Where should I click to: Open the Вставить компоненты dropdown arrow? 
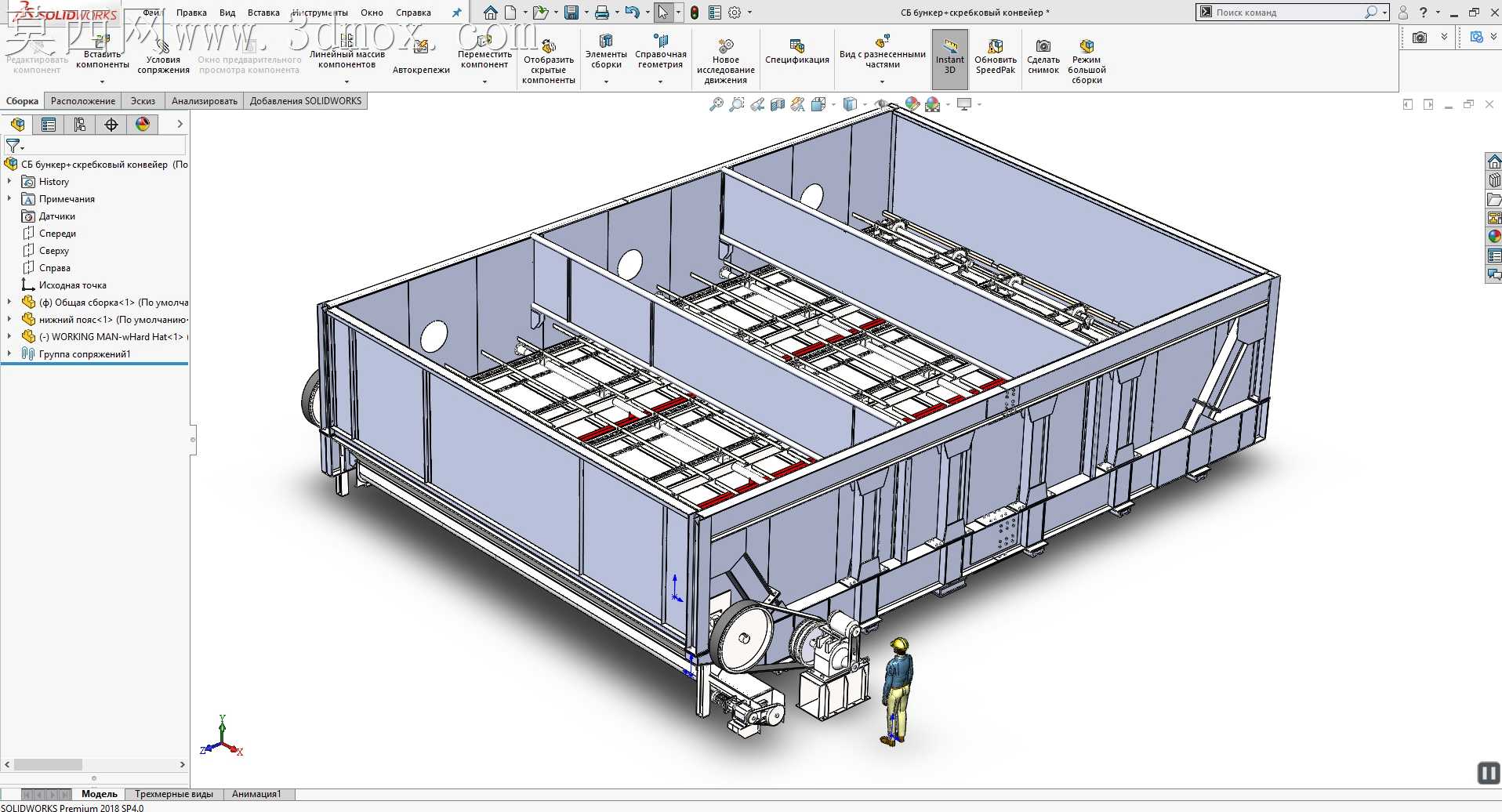(102, 82)
